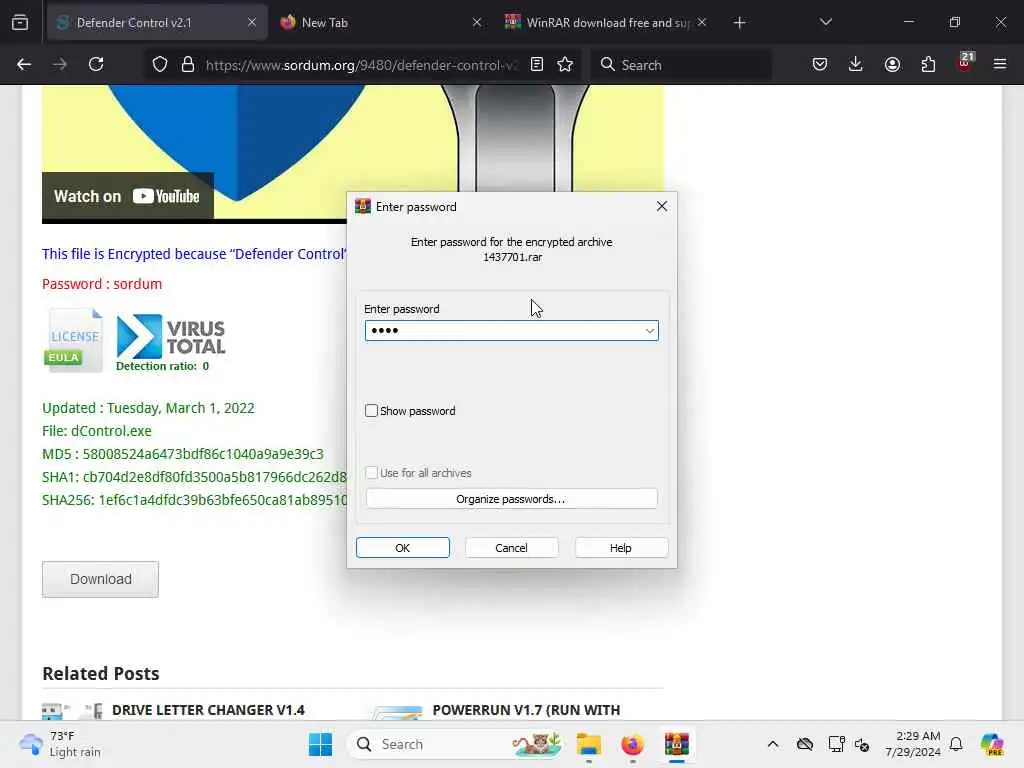Click the forward navigation arrow
This screenshot has height=768, width=1024.
point(60,64)
